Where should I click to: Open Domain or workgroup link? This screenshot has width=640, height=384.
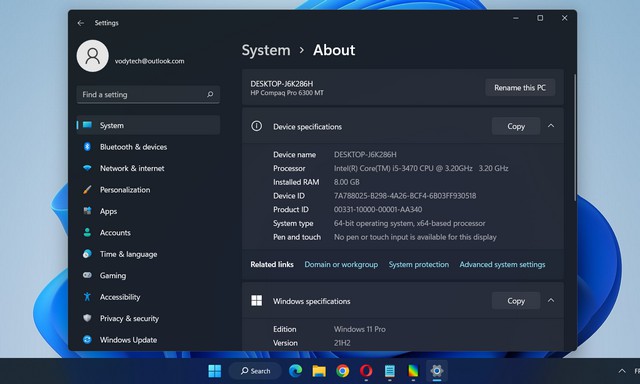point(341,264)
